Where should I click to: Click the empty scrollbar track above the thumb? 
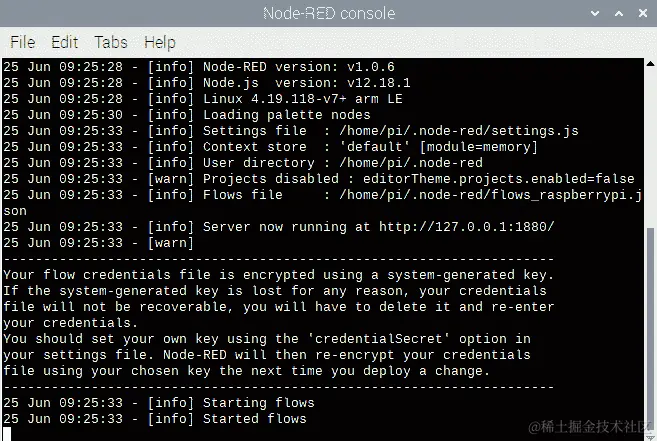click(650, 148)
